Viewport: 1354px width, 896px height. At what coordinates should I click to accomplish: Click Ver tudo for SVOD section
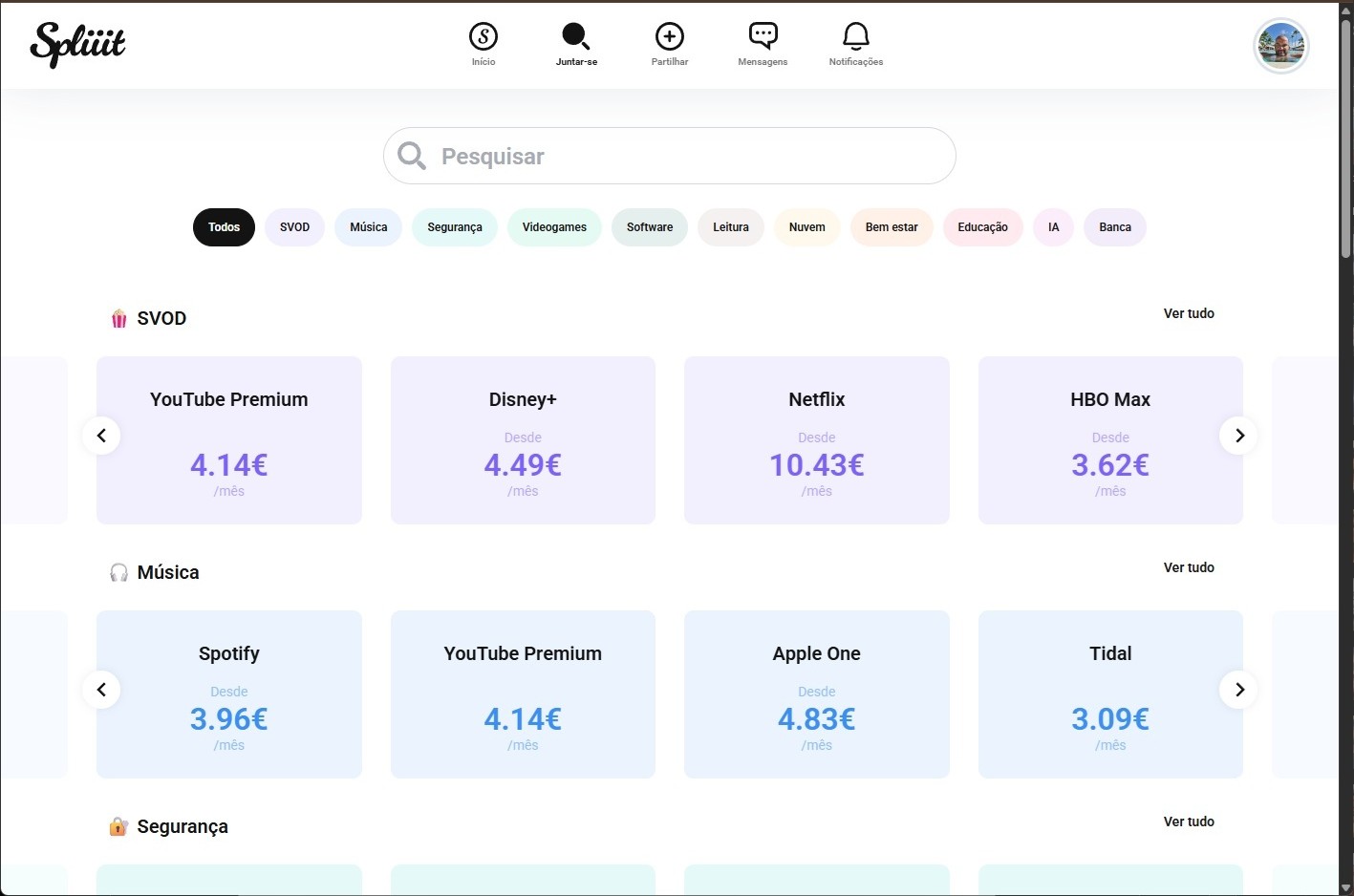pos(1188,313)
